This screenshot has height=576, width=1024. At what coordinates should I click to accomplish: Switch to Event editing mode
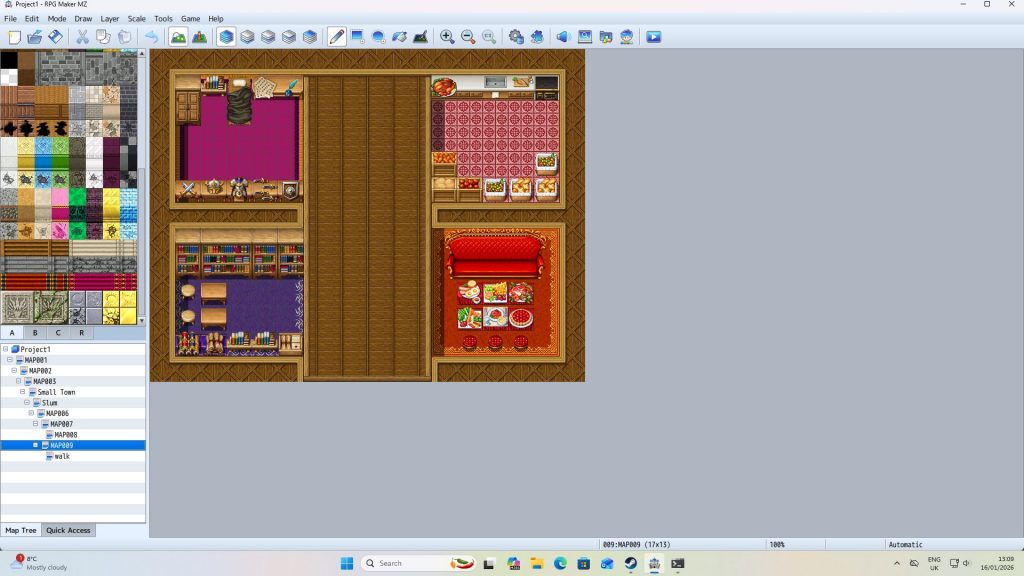(199, 37)
